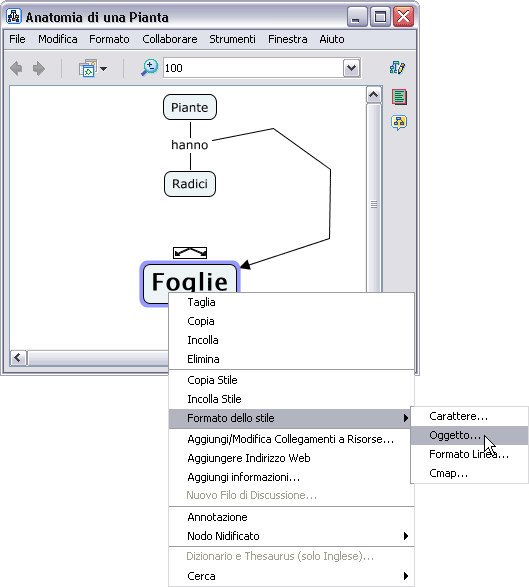The width and height of the screenshot is (529, 587).
Task: Click the back navigation arrow icon
Action: point(16,69)
